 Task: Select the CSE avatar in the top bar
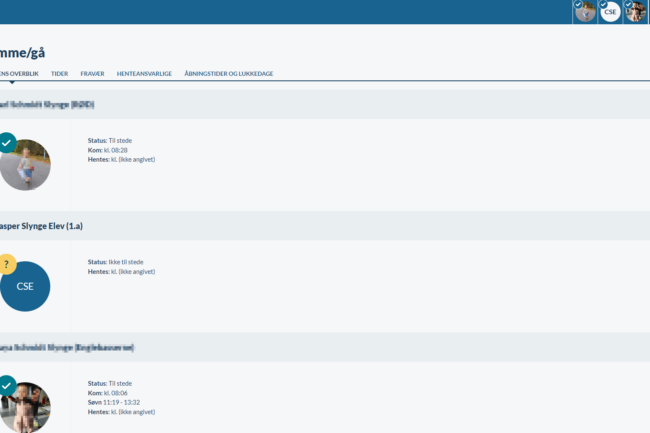tap(611, 13)
